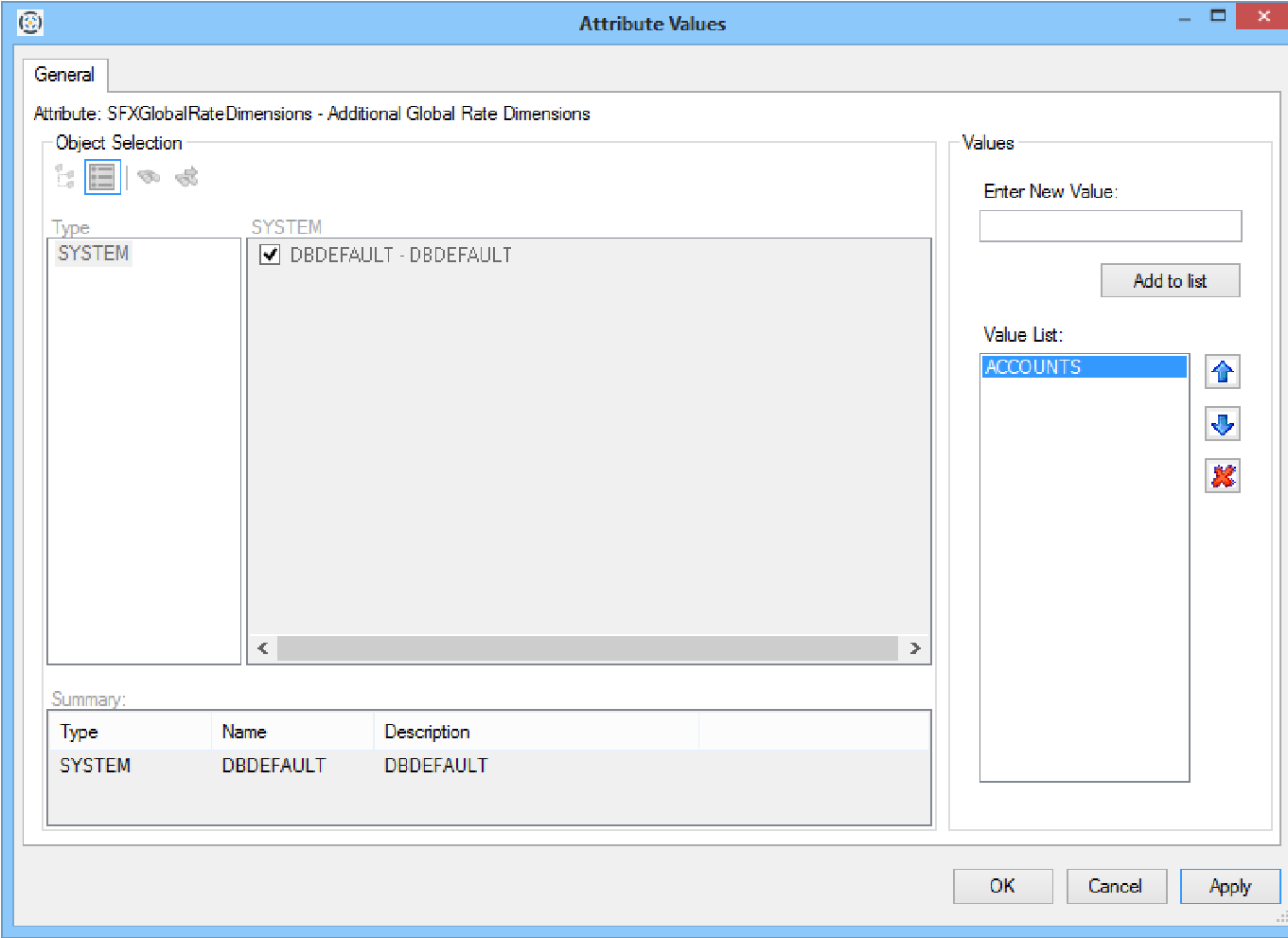Click the find next binoculars icon
The height and width of the screenshot is (938, 1288).
[186, 177]
